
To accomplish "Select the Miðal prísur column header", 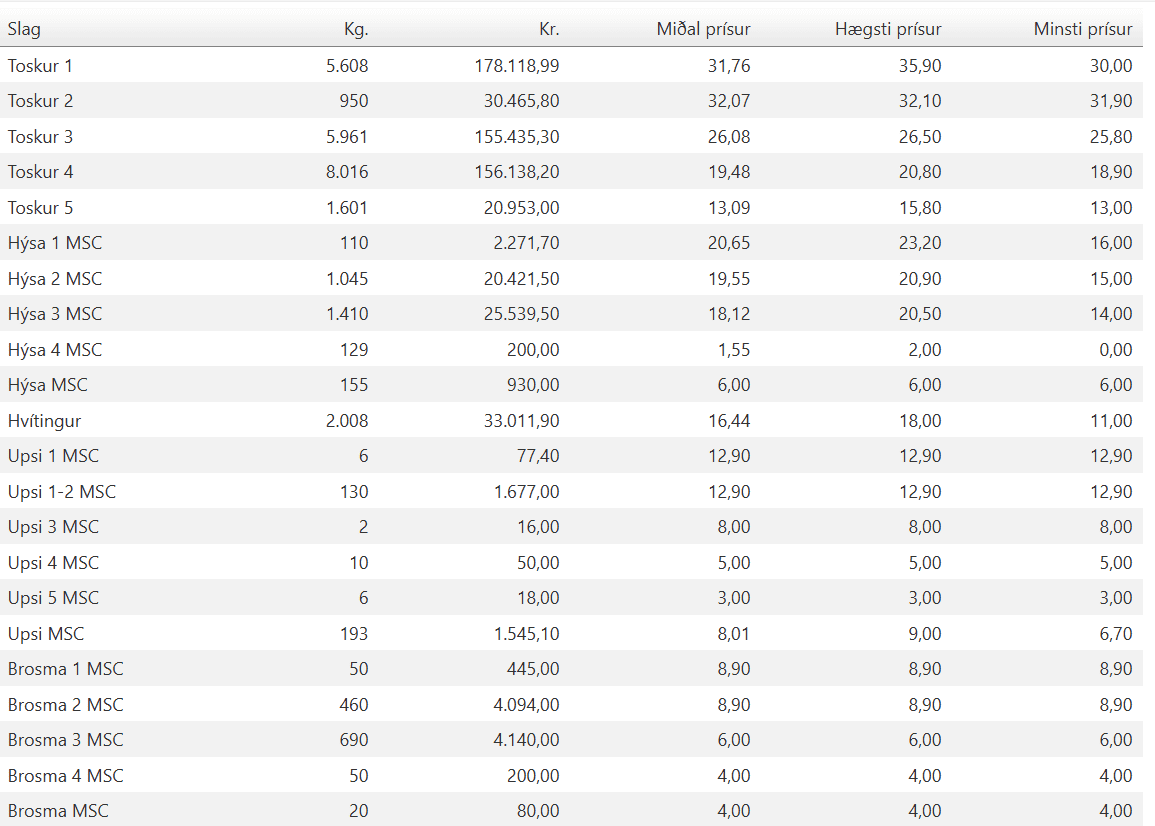I will [x=703, y=29].
